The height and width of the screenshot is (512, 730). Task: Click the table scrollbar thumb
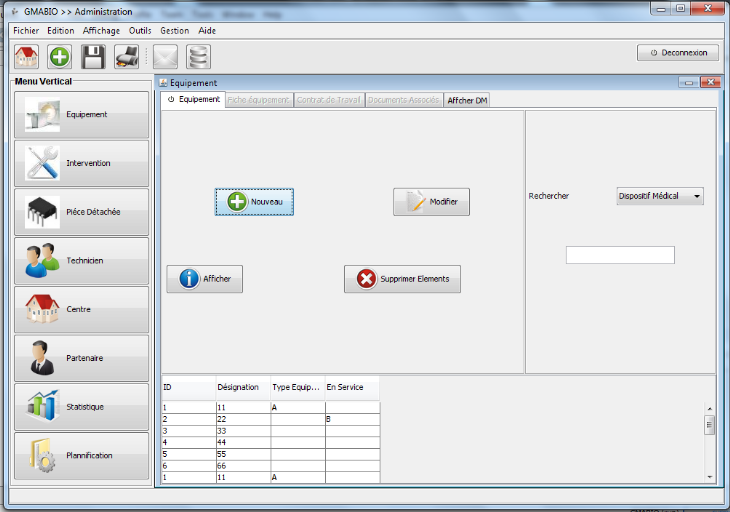click(x=710, y=424)
